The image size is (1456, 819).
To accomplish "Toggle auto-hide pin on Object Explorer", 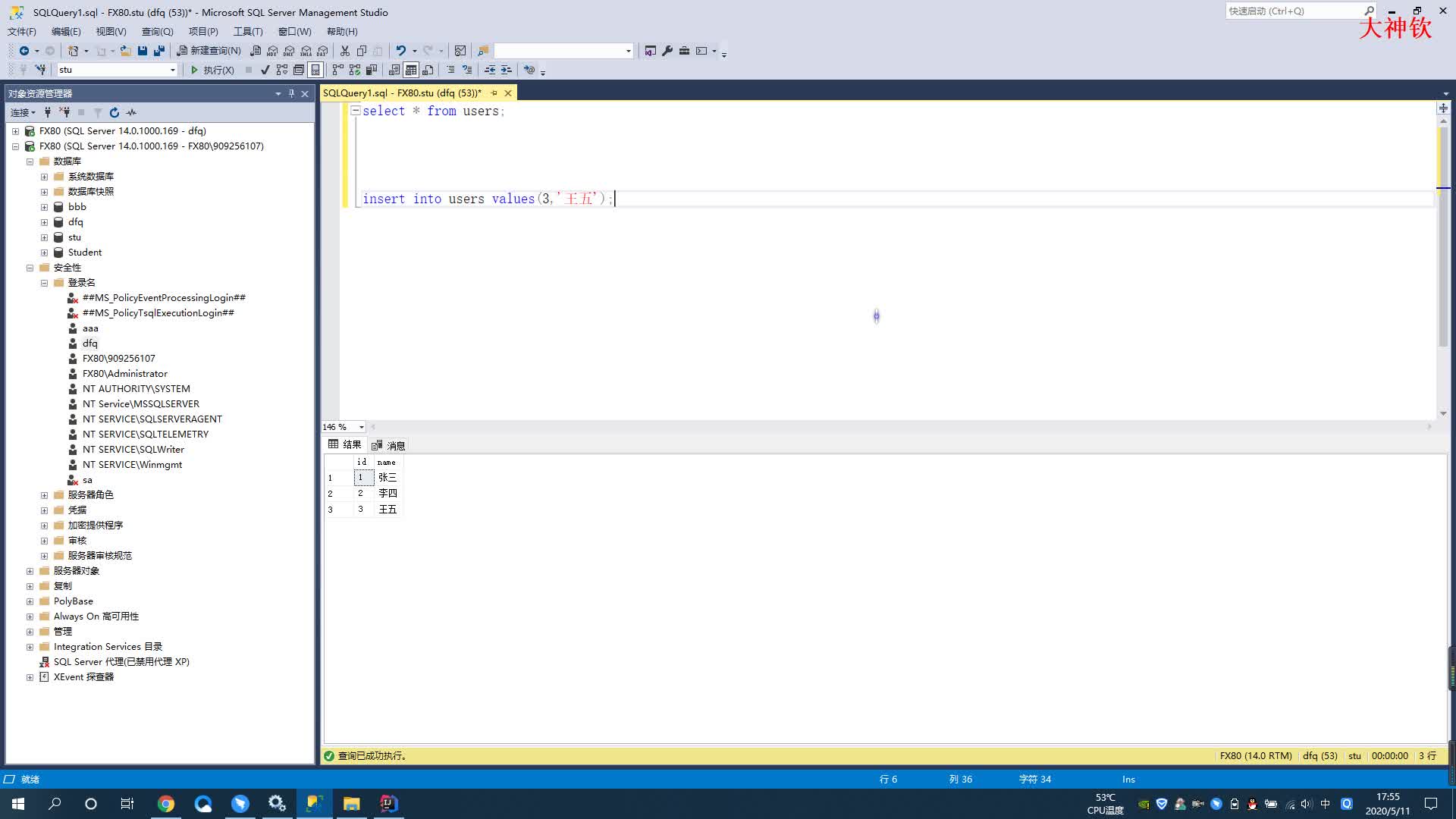I will click(x=291, y=93).
